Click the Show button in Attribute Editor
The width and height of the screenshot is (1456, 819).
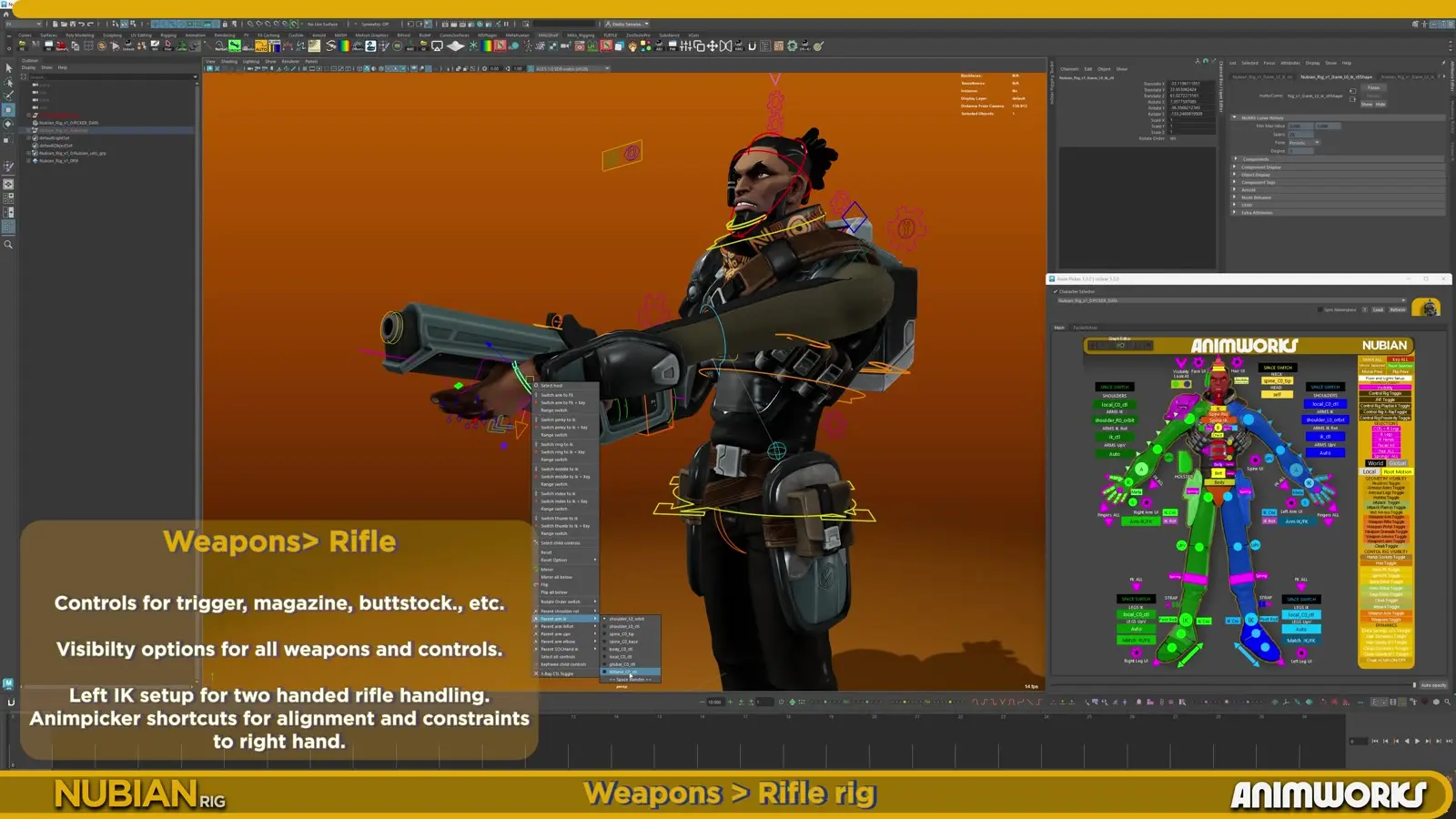click(x=1367, y=105)
